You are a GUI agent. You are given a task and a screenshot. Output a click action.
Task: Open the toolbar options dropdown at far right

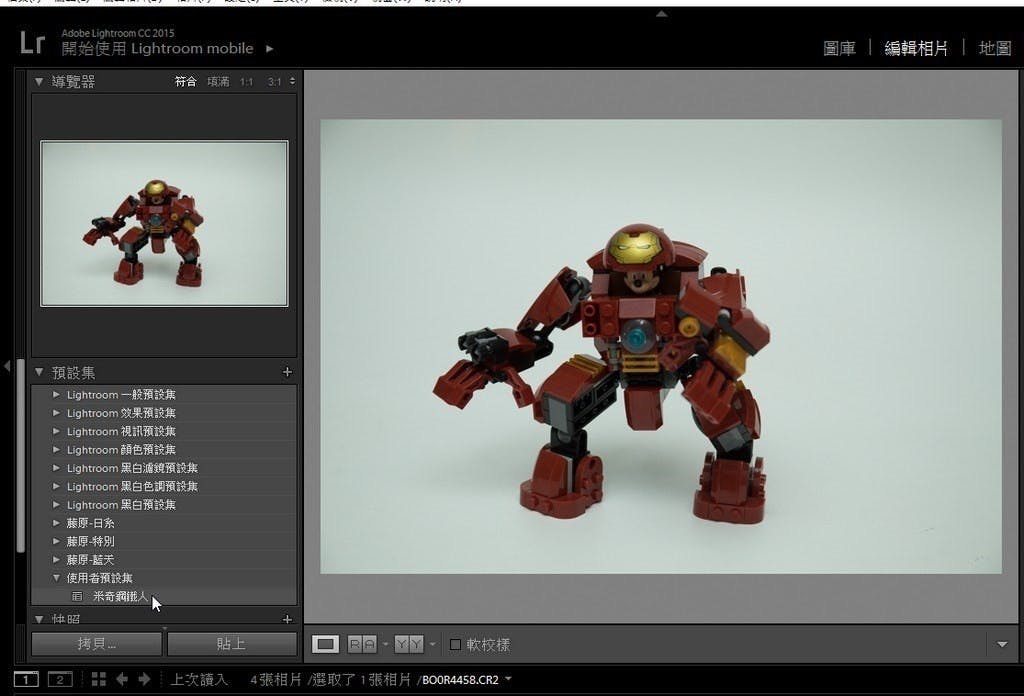point(1002,644)
